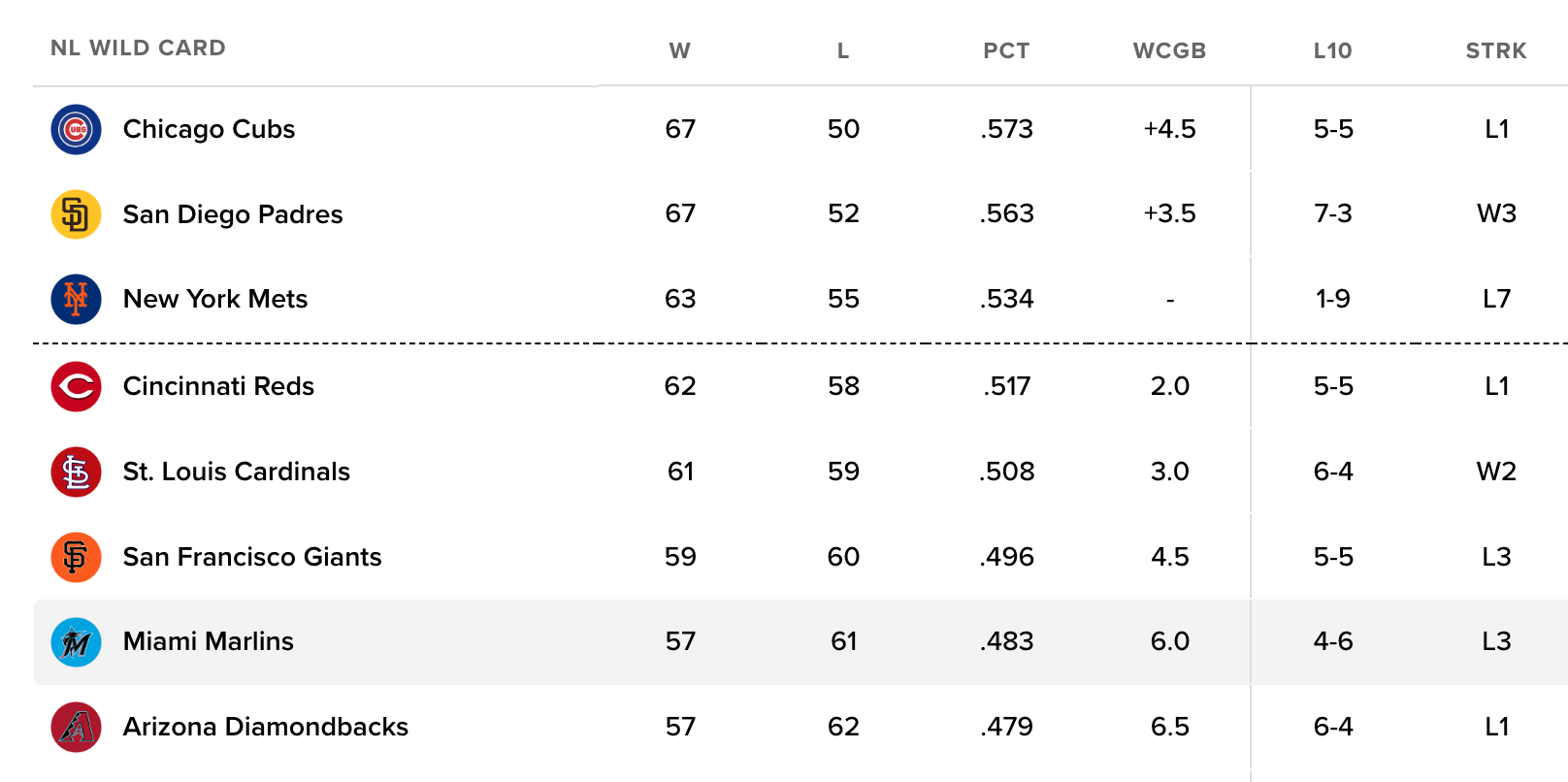
Task: Open the Chicago Cubs team link
Action: click(x=209, y=129)
